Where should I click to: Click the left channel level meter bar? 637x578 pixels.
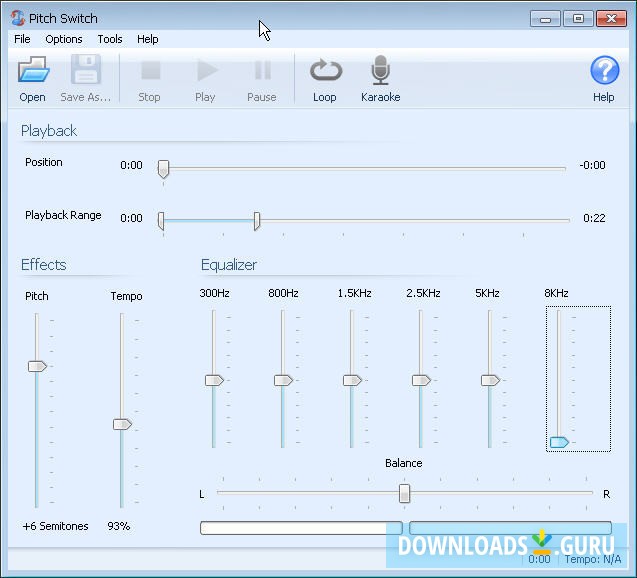pos(301,528)
